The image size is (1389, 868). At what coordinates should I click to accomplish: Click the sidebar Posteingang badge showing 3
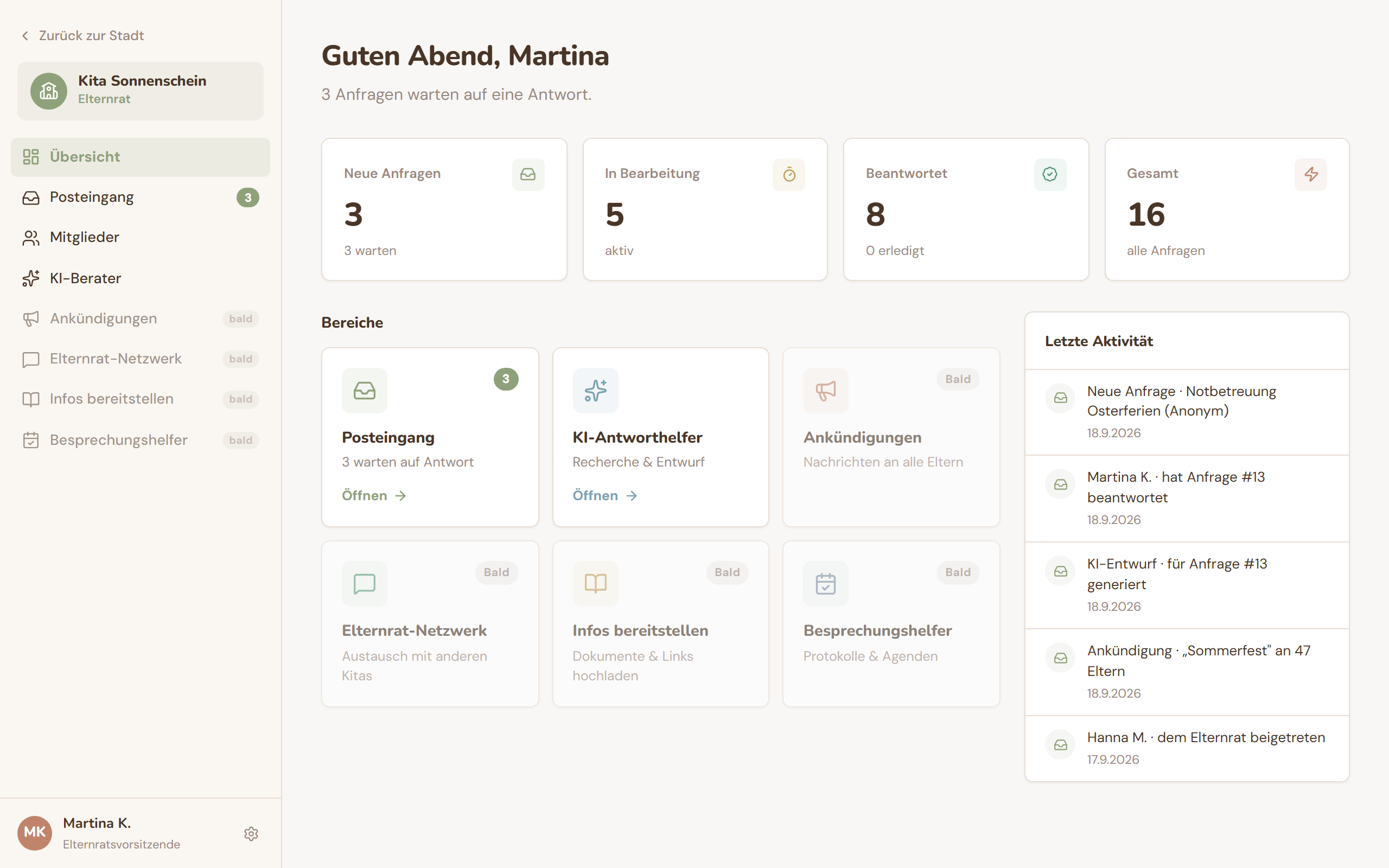(x=248, y=197)
